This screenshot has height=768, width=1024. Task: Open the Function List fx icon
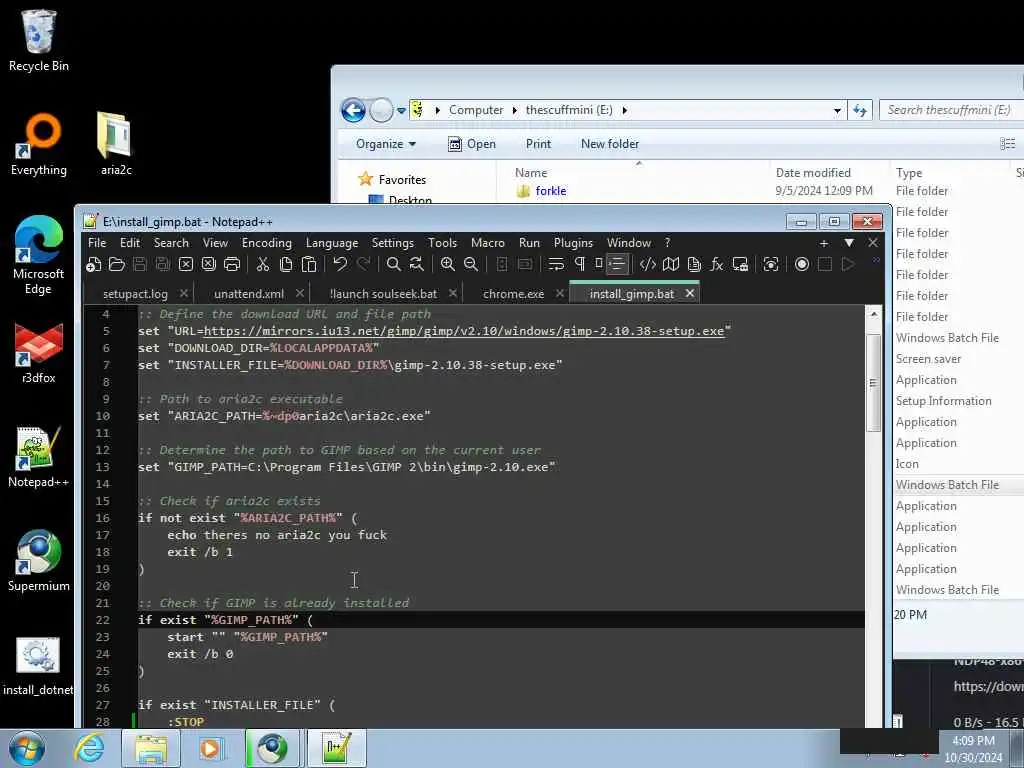(716, 264)
